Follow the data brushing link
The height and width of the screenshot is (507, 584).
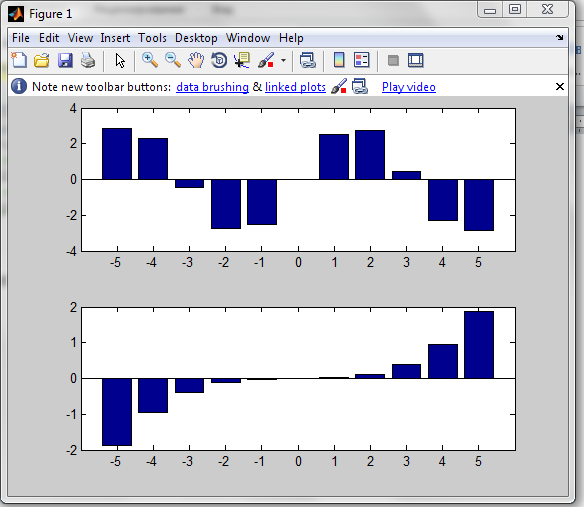pos(212,87)
